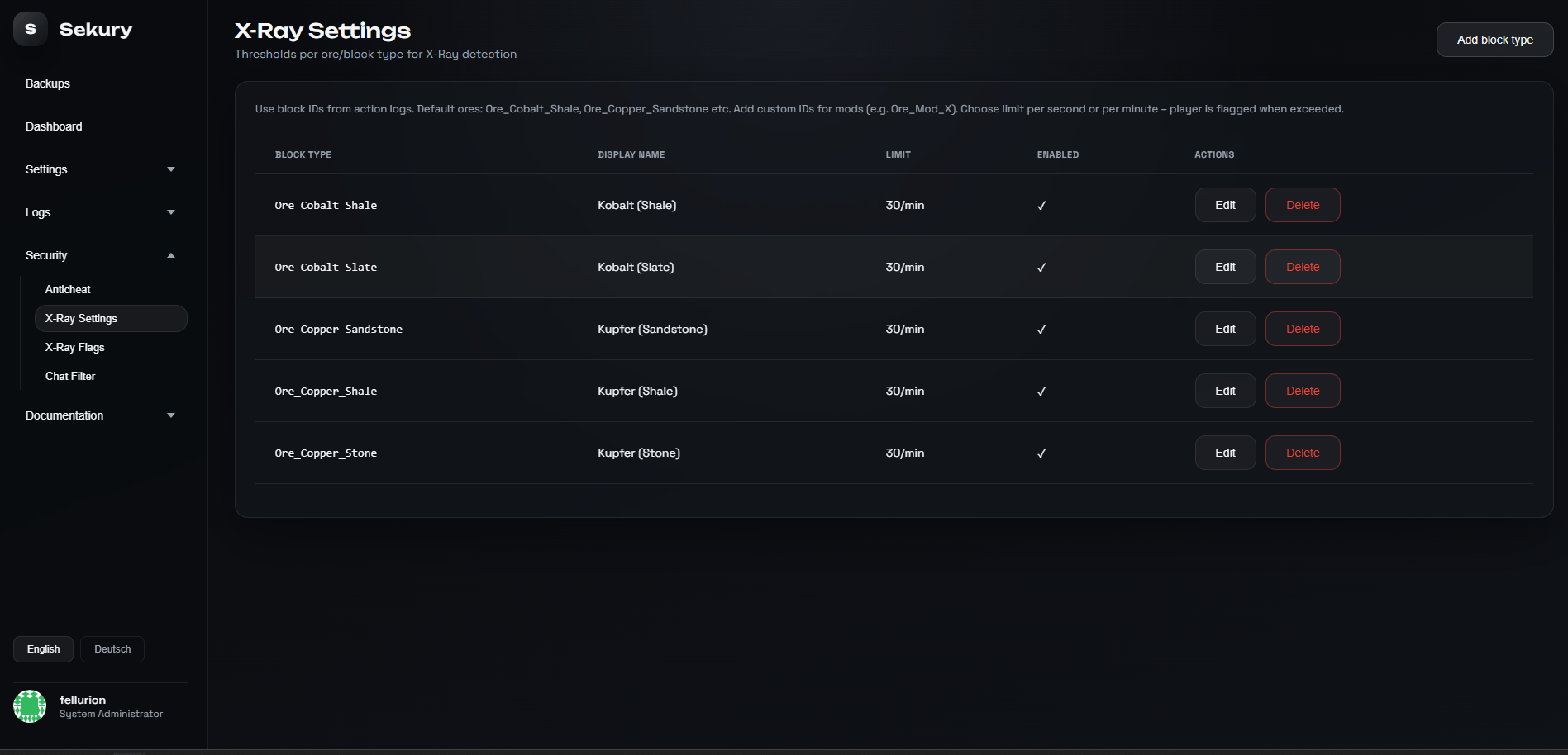The image size is (1568, 755).
Task: Go to X-Ray Flags
Action: click(74, 348)
